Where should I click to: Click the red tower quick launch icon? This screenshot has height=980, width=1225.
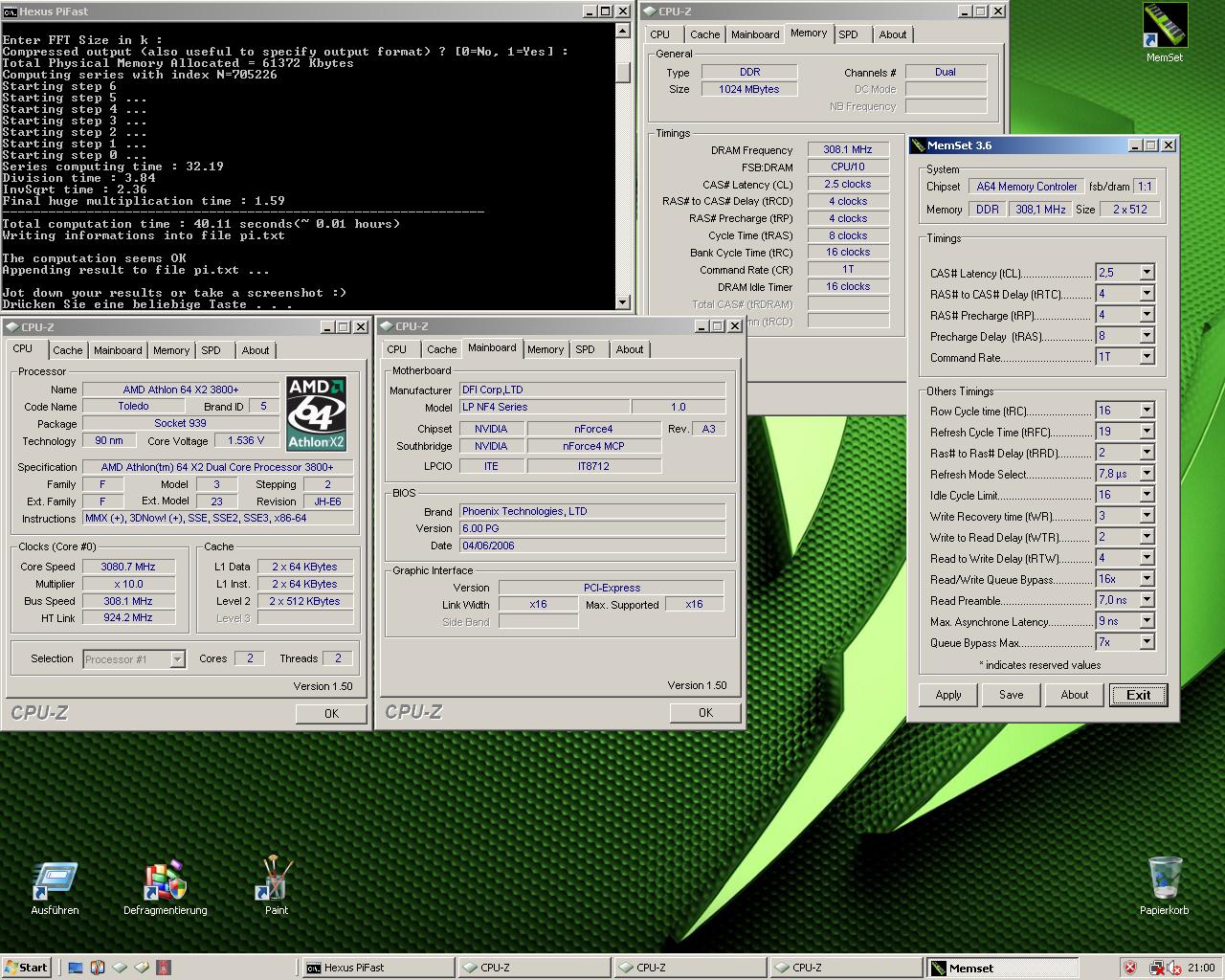164,968
